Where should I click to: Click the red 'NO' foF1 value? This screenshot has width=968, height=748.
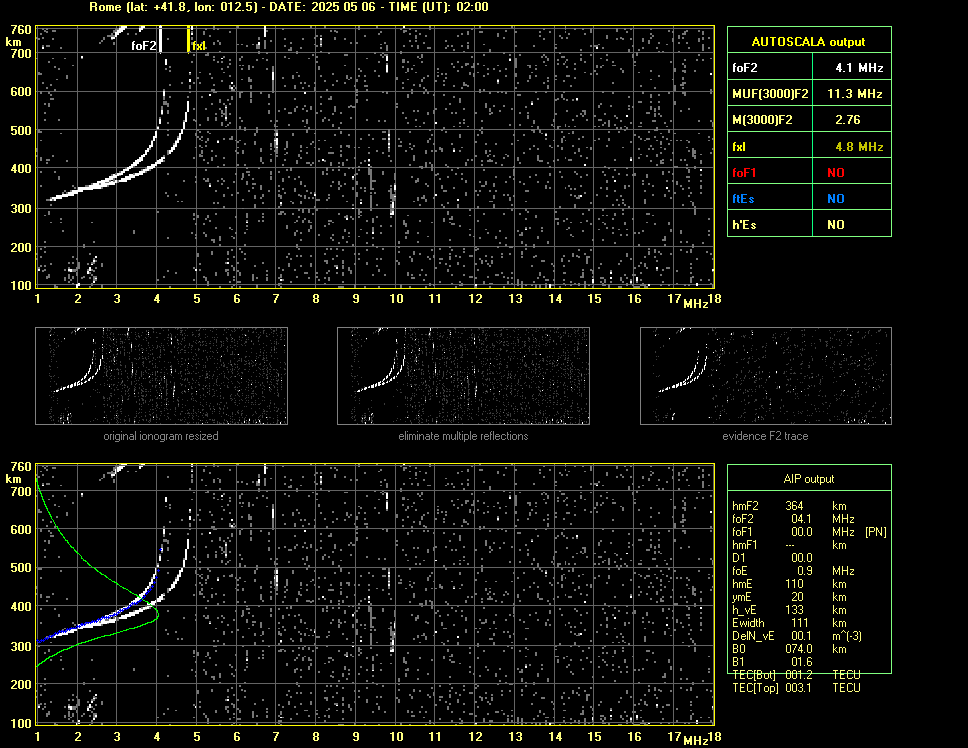(836, 173)
